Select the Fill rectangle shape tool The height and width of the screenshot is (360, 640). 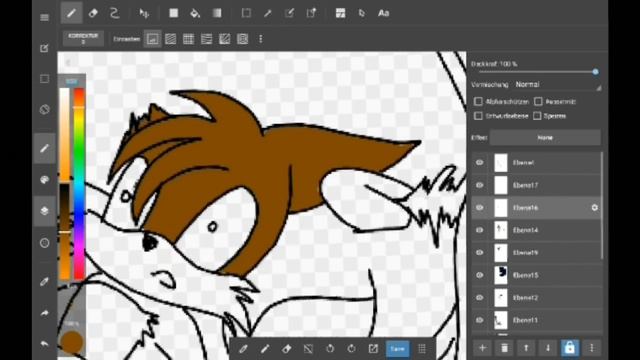pos(173,13)
